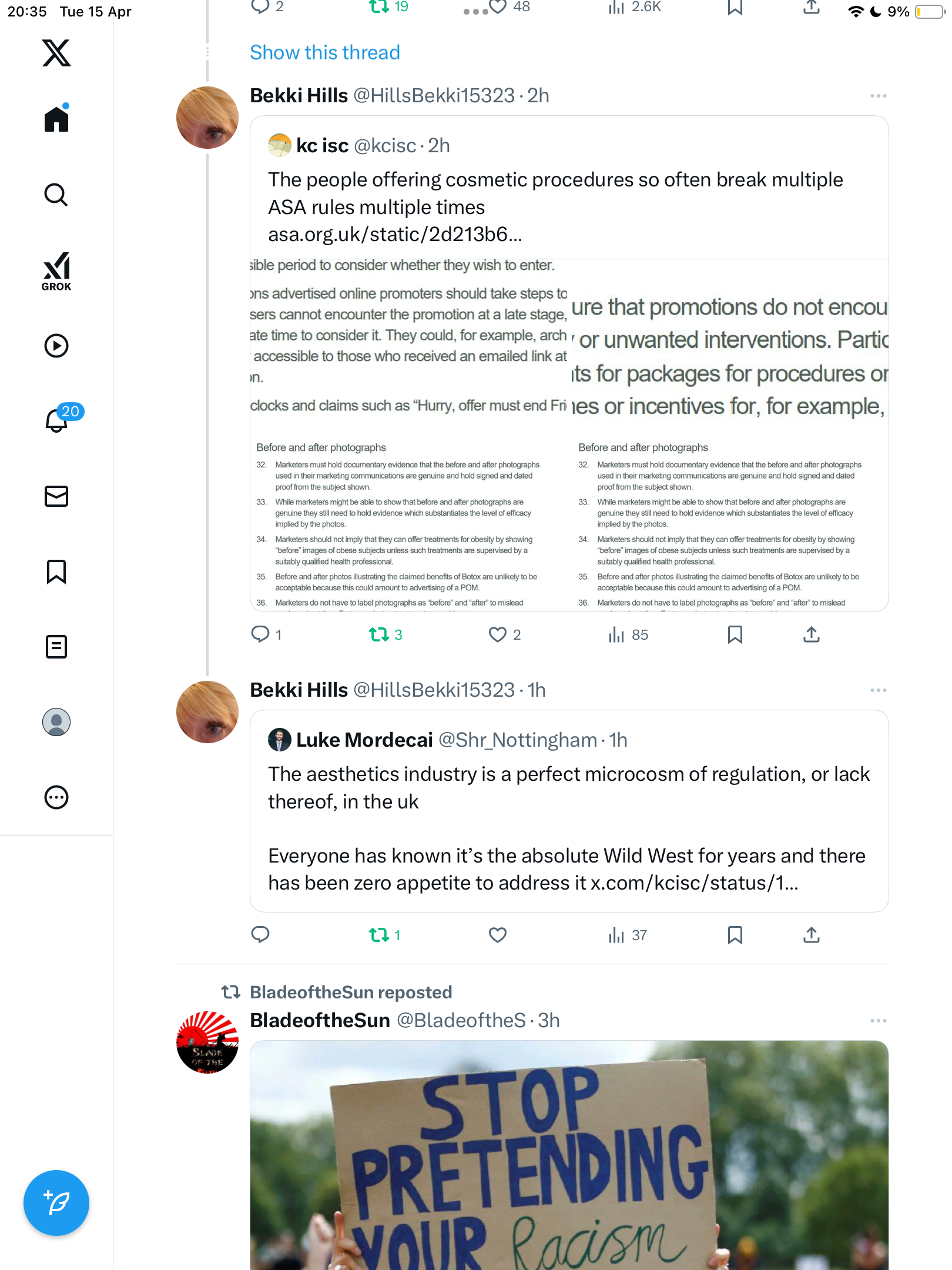Viewport: 952px width, 1270px height.
Task: Open the video play icon in sidebar
Action: [56, 346]
